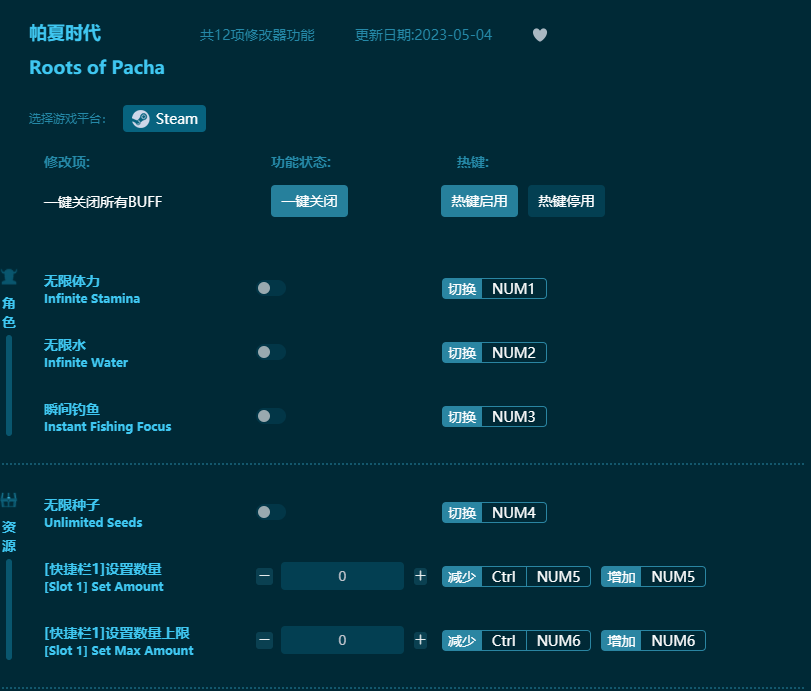Click the NUM4 hotkey for Unlimited Seeds
Screen dimensions: 811x691
click(494, 513)
